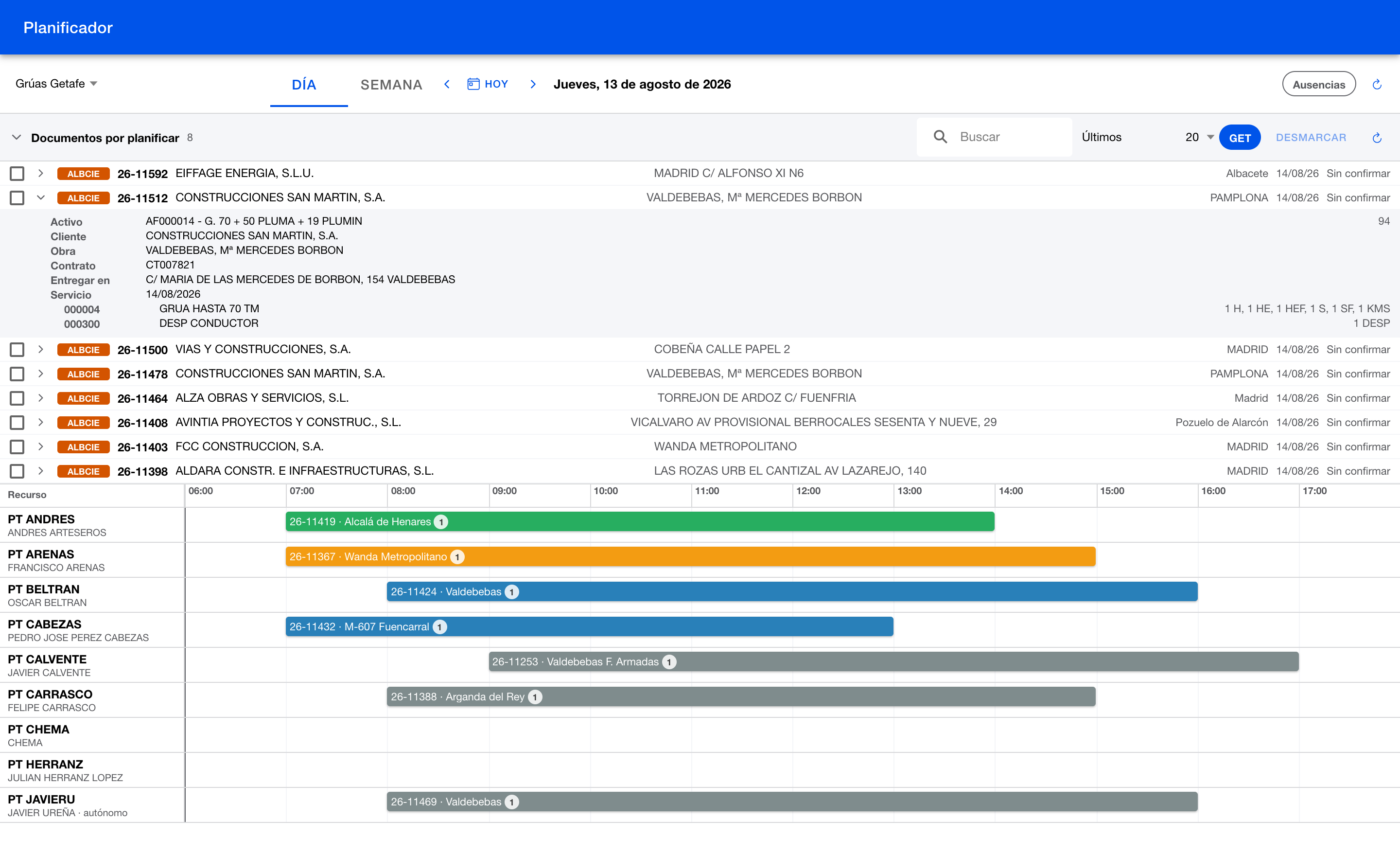
Task: Open the Grúas Getafe dropdown
Action: pyautogui.click(x=56, y=84)
